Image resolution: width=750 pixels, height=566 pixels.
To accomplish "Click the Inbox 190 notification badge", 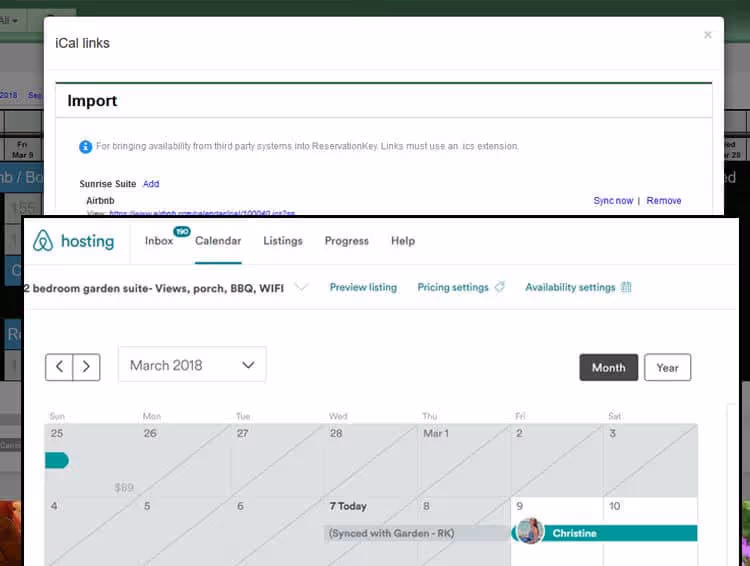I will [181, 232].
